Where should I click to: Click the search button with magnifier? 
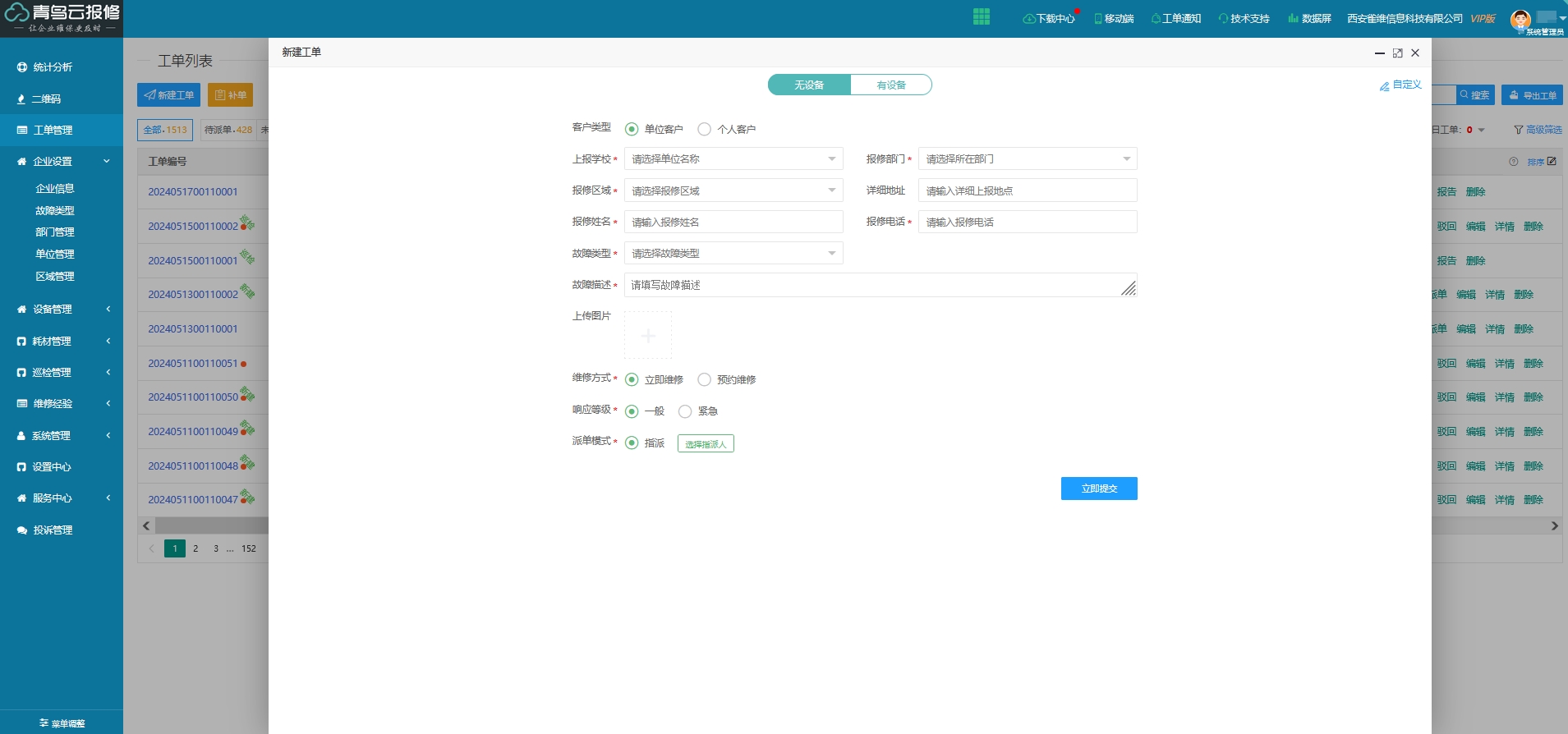click(x=1474, y=94)
